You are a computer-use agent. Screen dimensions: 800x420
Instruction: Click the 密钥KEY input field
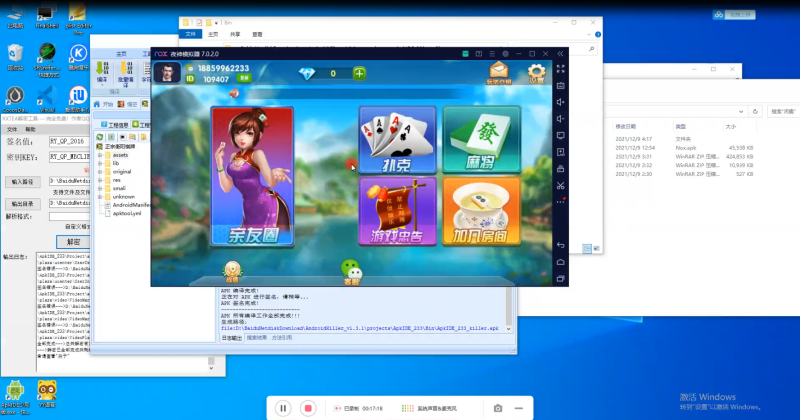point(69,157)
